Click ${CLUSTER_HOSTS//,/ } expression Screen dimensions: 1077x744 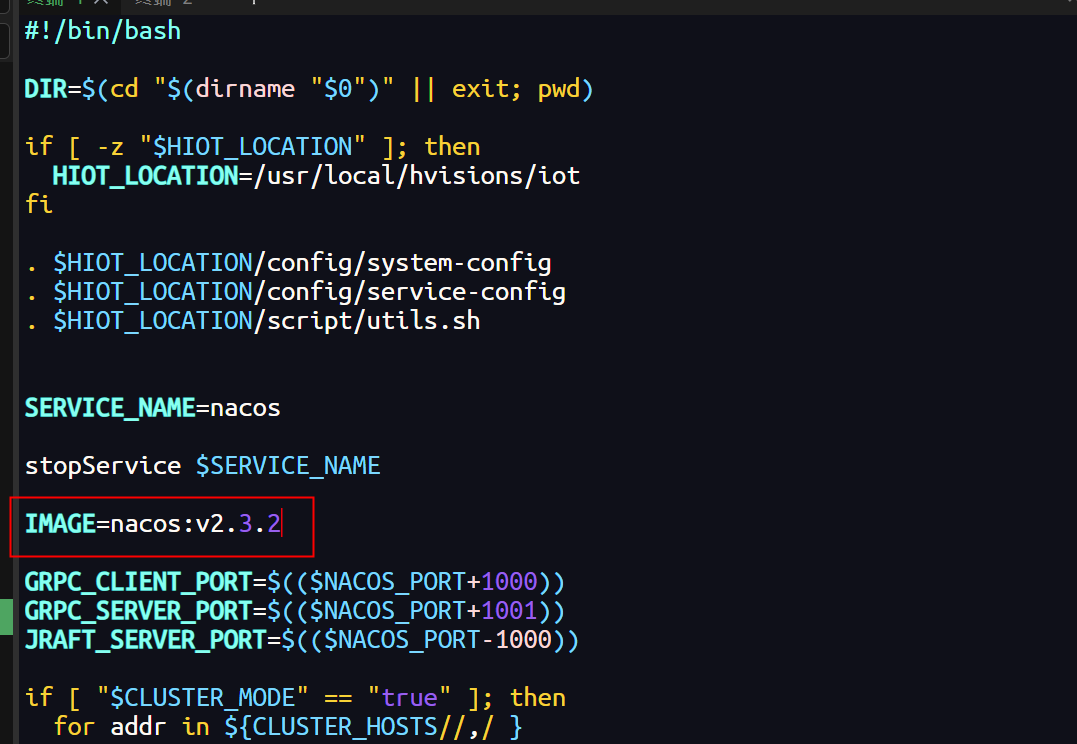point(374,727)
